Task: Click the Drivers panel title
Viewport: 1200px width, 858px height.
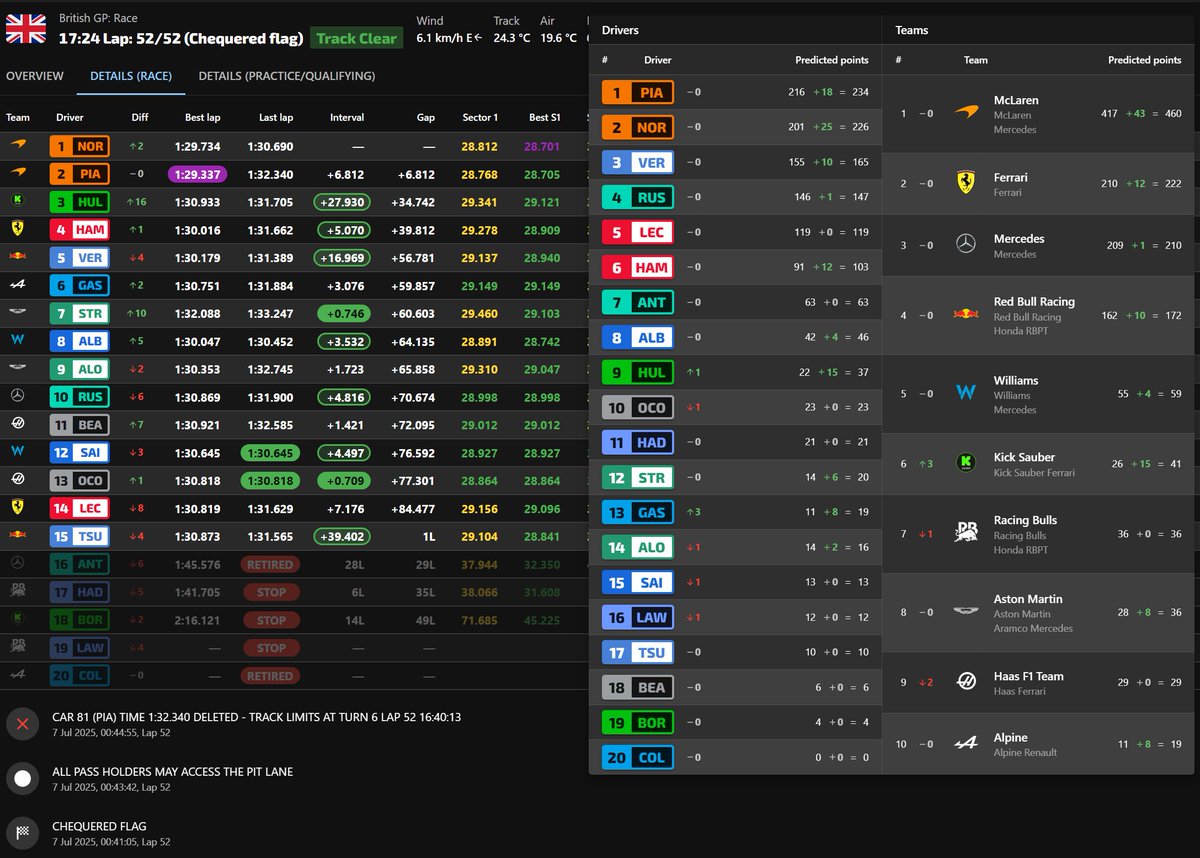Action: 620,30
